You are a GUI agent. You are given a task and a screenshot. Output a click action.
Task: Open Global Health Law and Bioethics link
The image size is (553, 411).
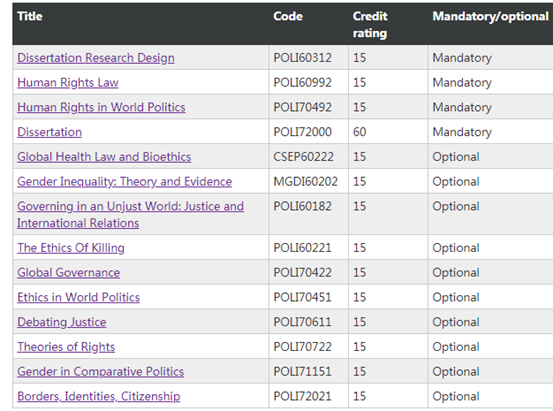coord(104,157)
